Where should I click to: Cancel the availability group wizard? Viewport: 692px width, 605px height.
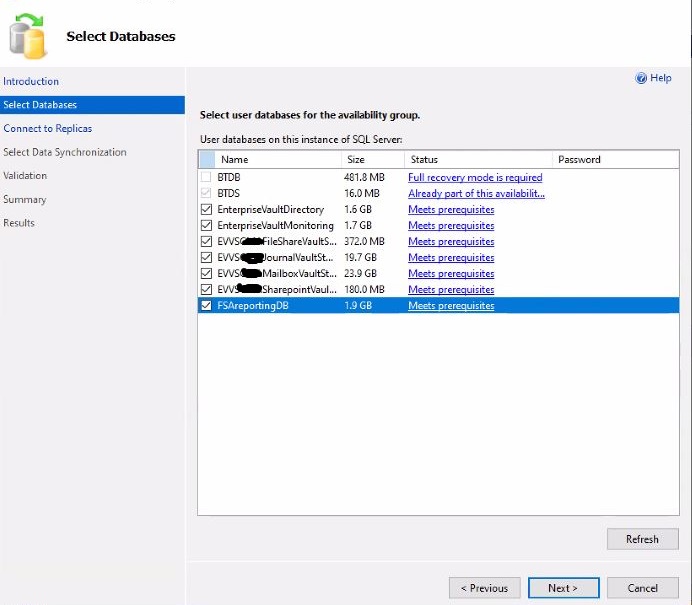643,588
